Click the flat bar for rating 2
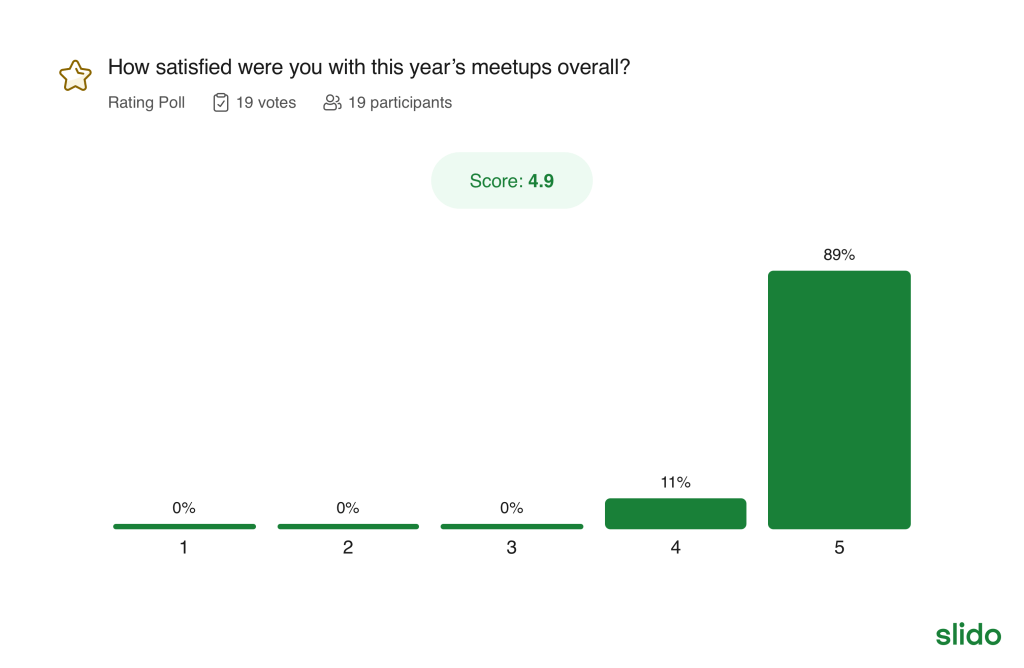Image resolution: width=1024 pixels, height=668 pixels. pyautogui.click(x=347, y=526)
